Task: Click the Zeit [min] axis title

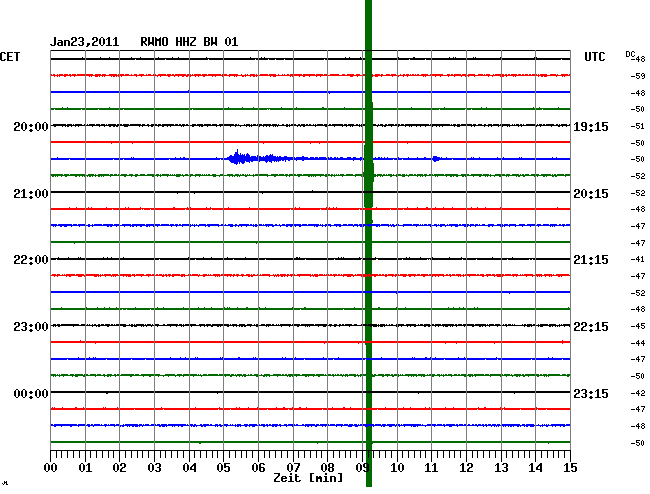Action: [308, 478]
